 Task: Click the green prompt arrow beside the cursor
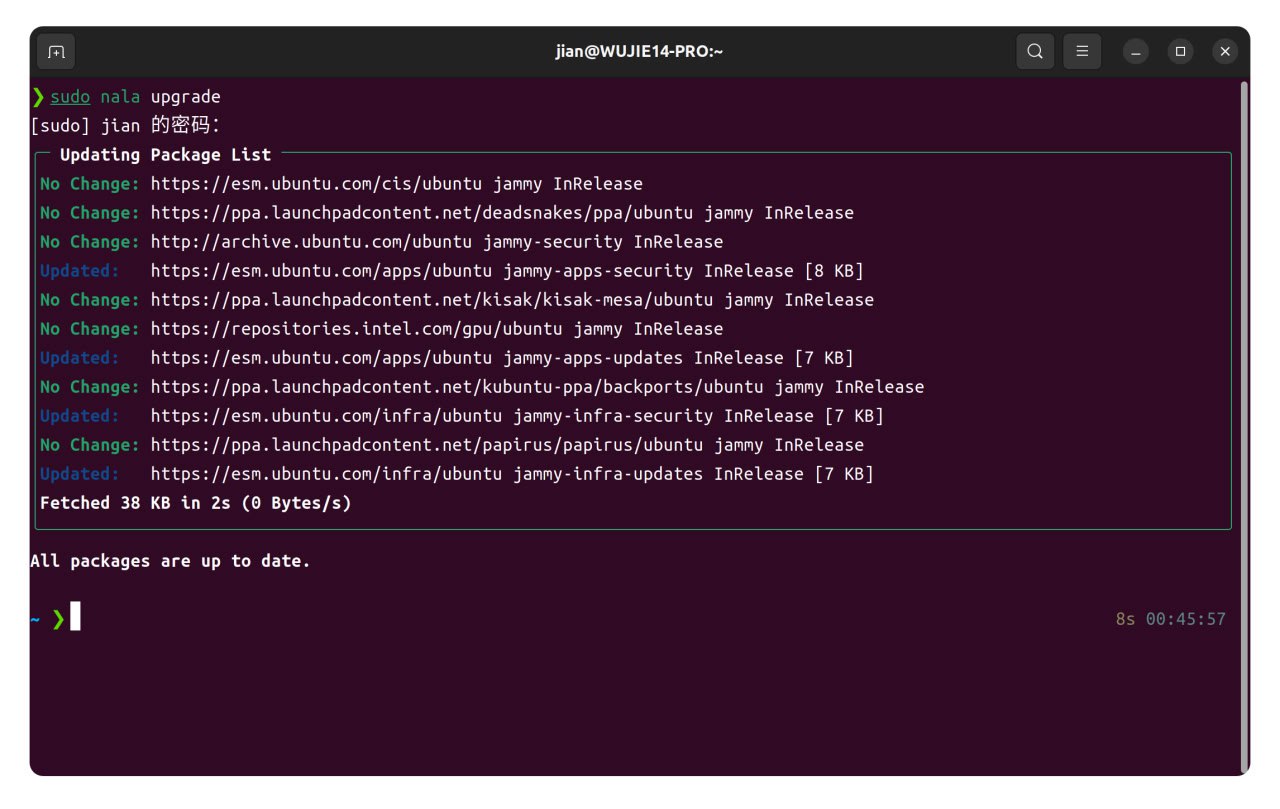pyautogui.click(x=58, y=619)
